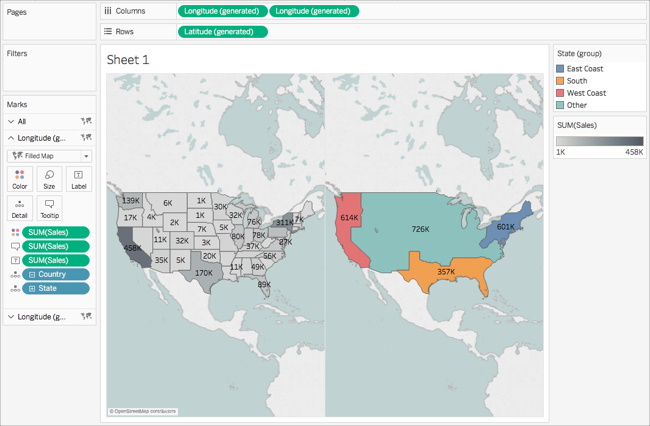
Task: Open the Color marks card button
Action: (19, 179)
